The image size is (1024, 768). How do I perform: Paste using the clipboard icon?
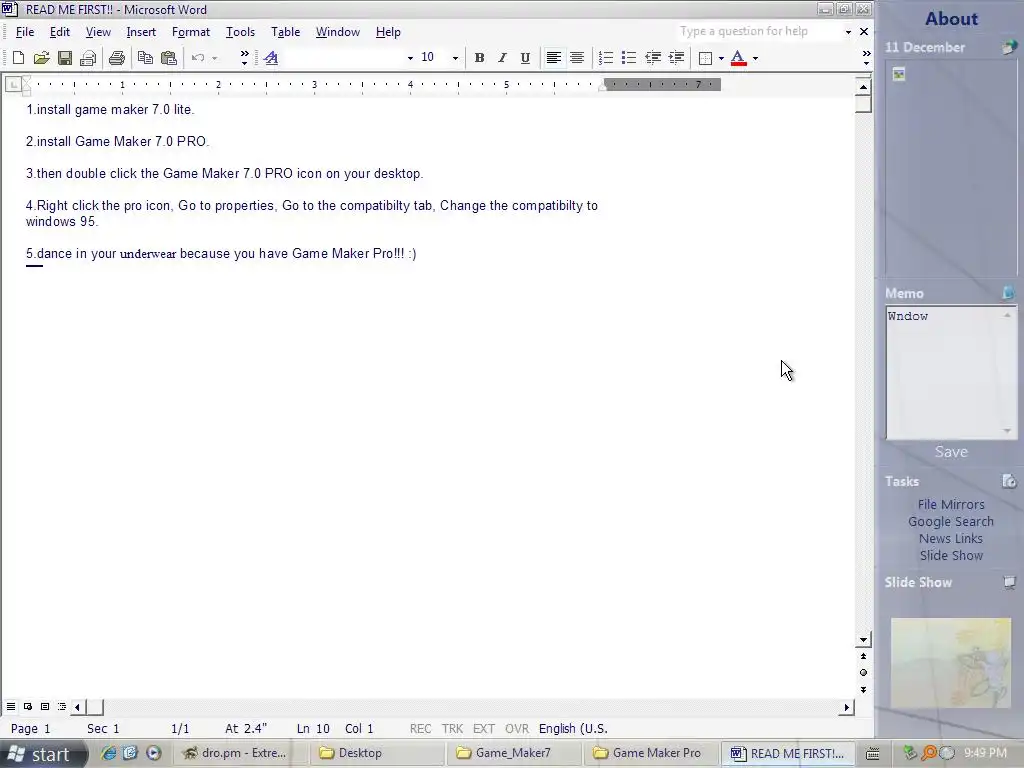click(168, 58)
